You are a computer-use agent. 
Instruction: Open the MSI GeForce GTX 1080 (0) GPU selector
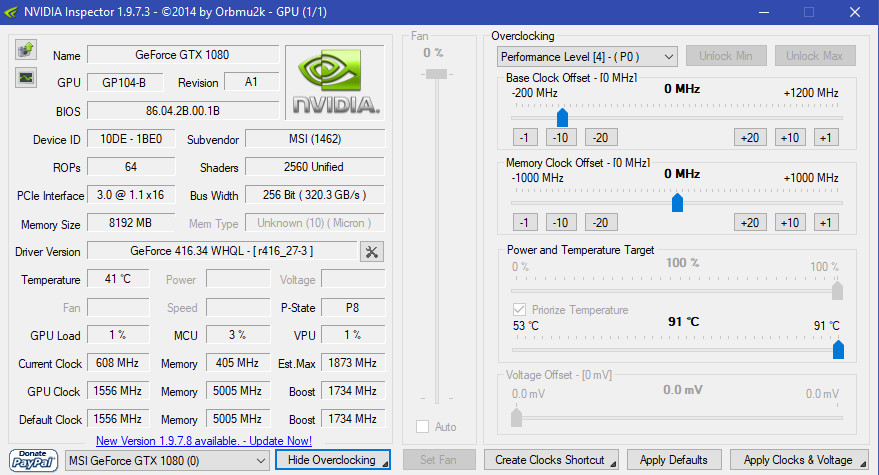click(x=166, y=461)
